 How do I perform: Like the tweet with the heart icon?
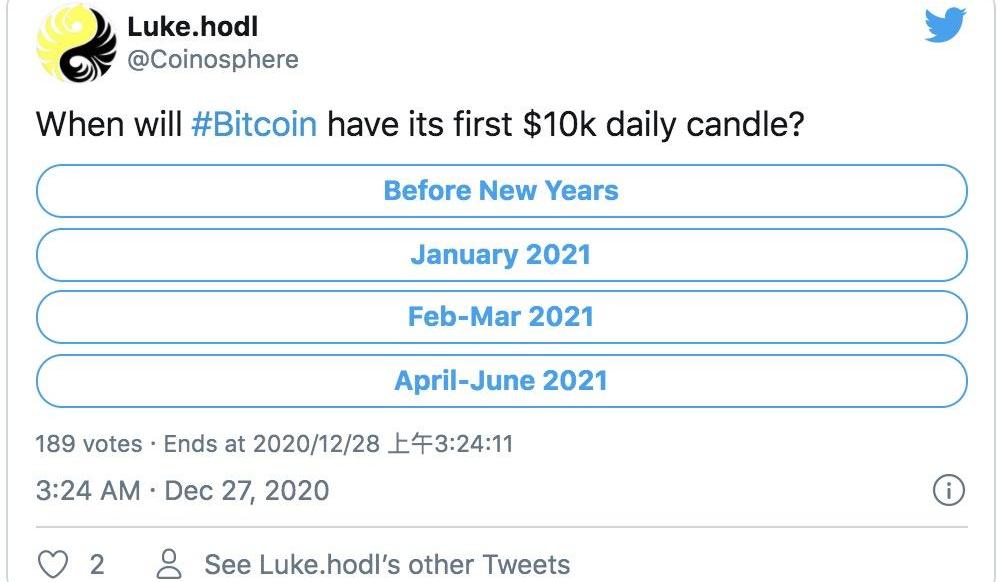[x=53, y=564]
